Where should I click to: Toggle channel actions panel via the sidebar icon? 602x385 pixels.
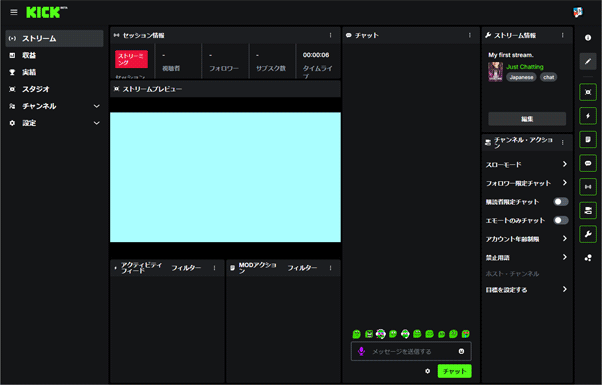pos(588,211)
